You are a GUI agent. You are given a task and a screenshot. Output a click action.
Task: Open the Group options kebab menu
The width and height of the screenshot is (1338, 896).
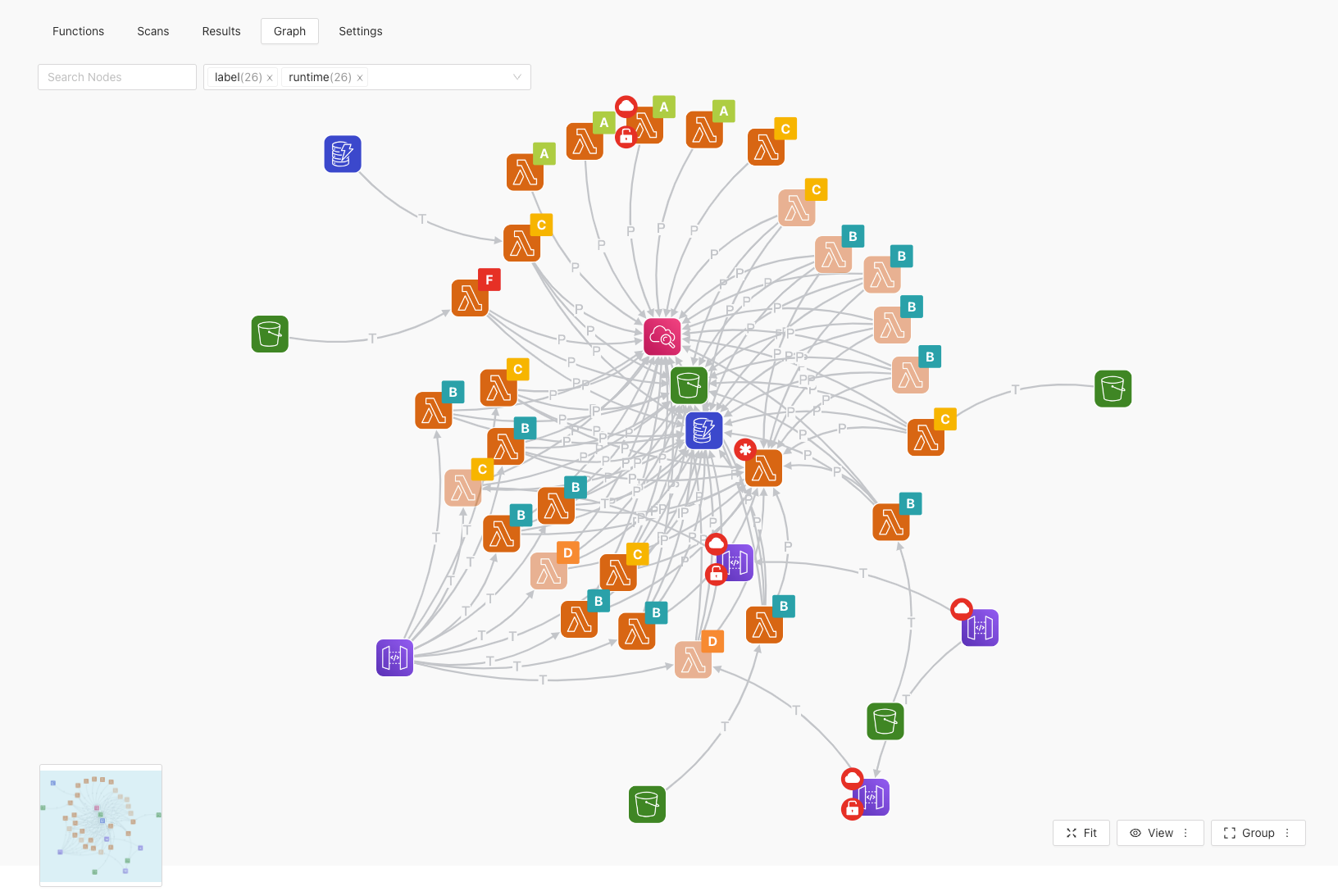click(x=1287, y=833)
